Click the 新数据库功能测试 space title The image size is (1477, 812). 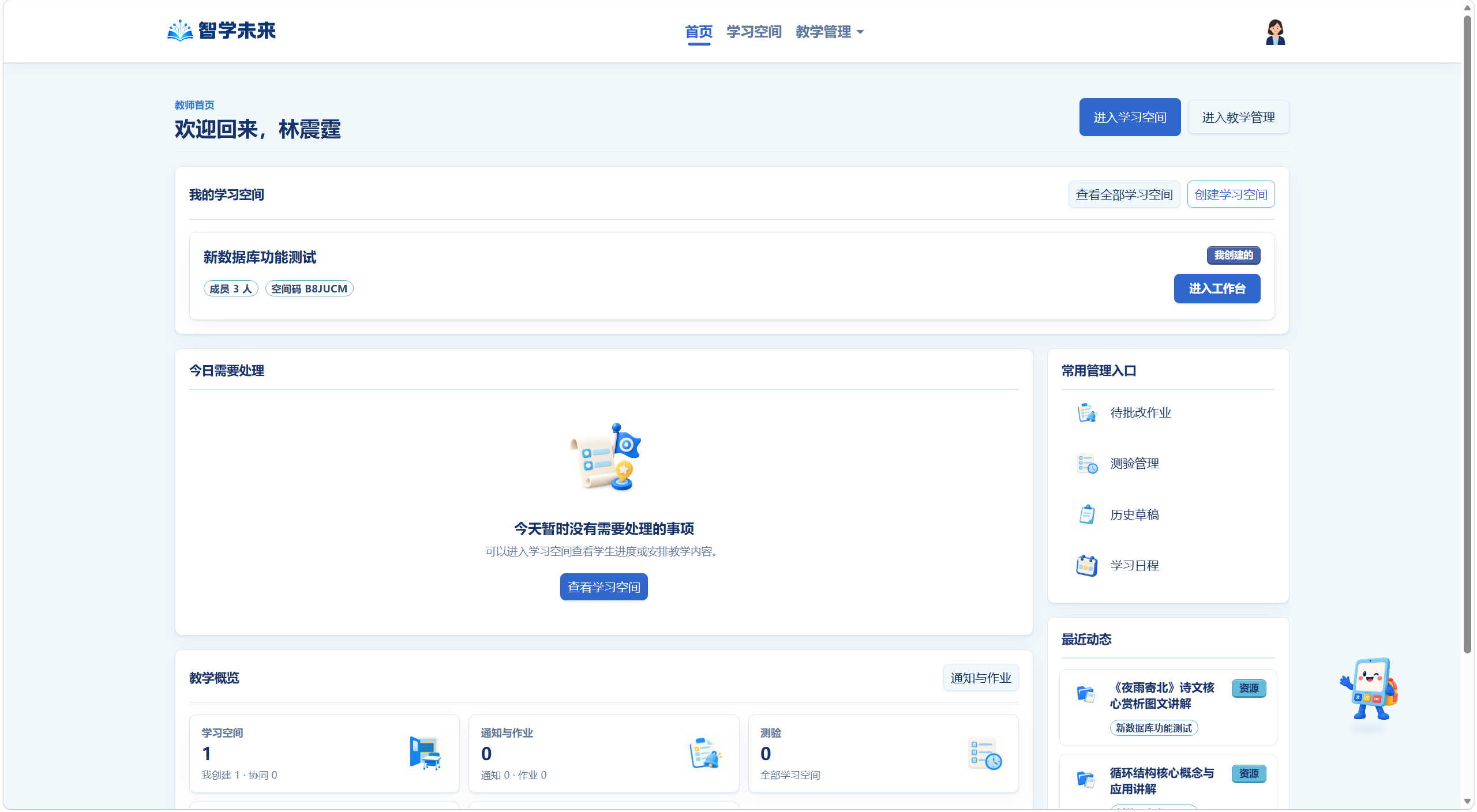(x=260, y=257)
